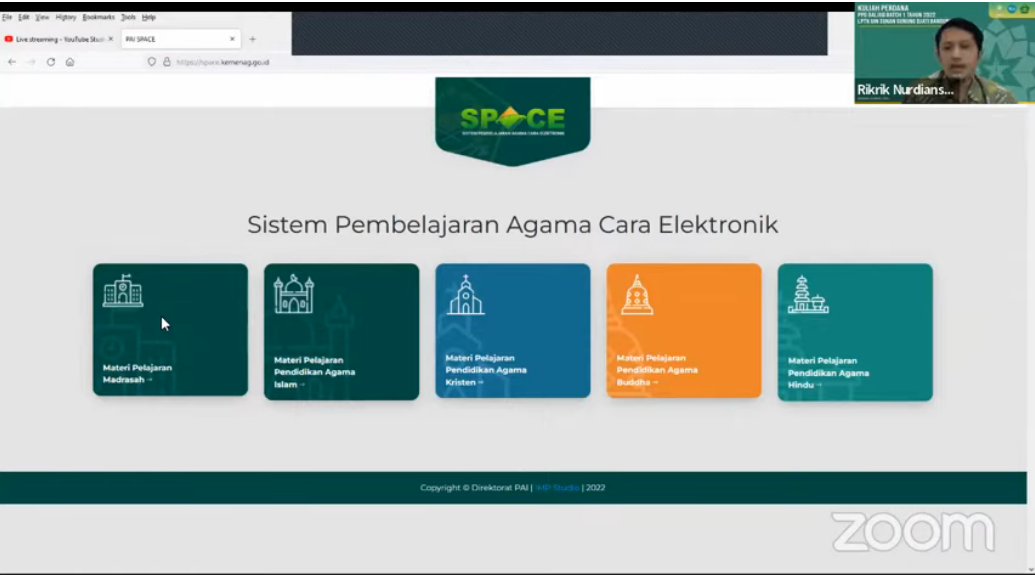Click the madrasah building icon

tap(123, 290)
